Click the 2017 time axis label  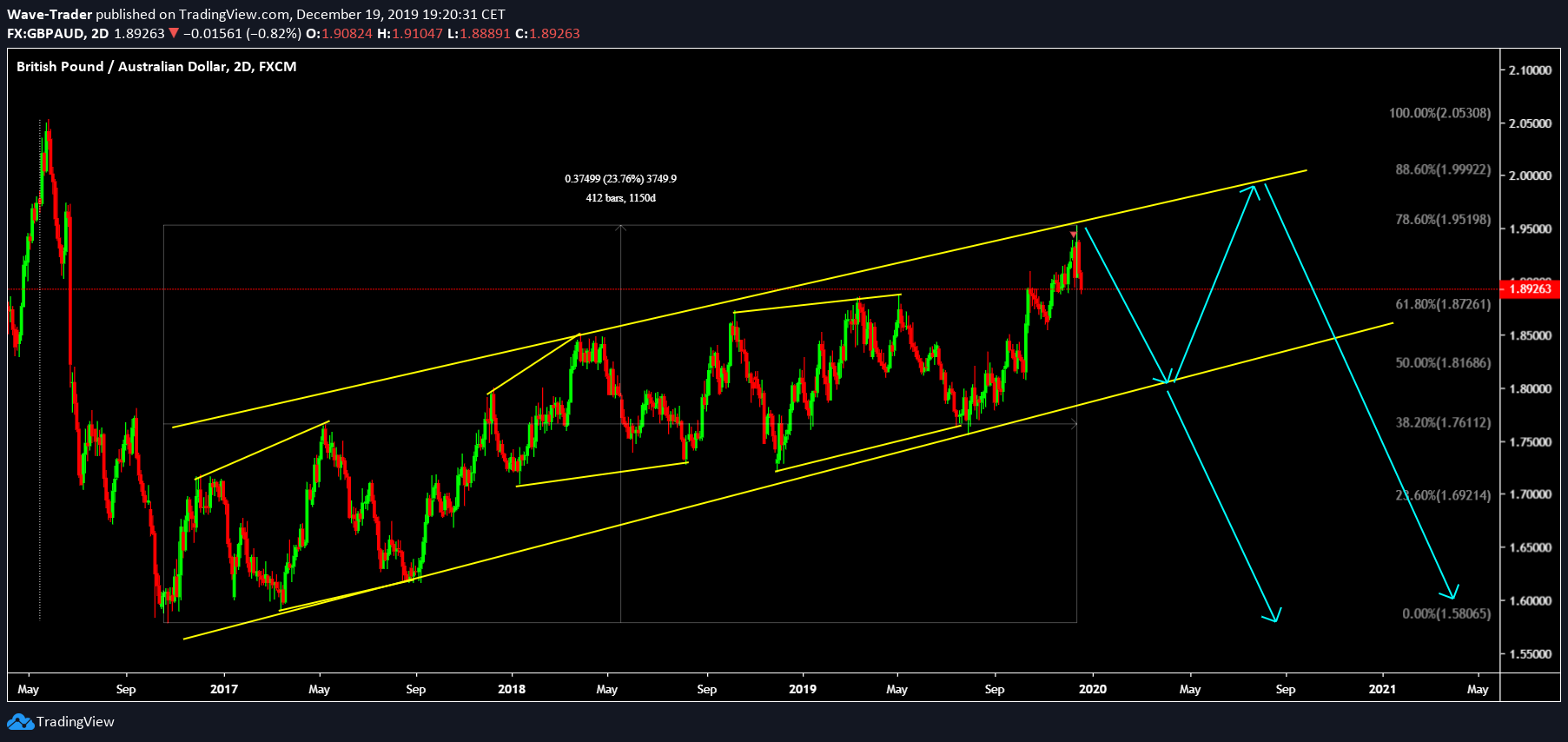[x=224, y=689]
